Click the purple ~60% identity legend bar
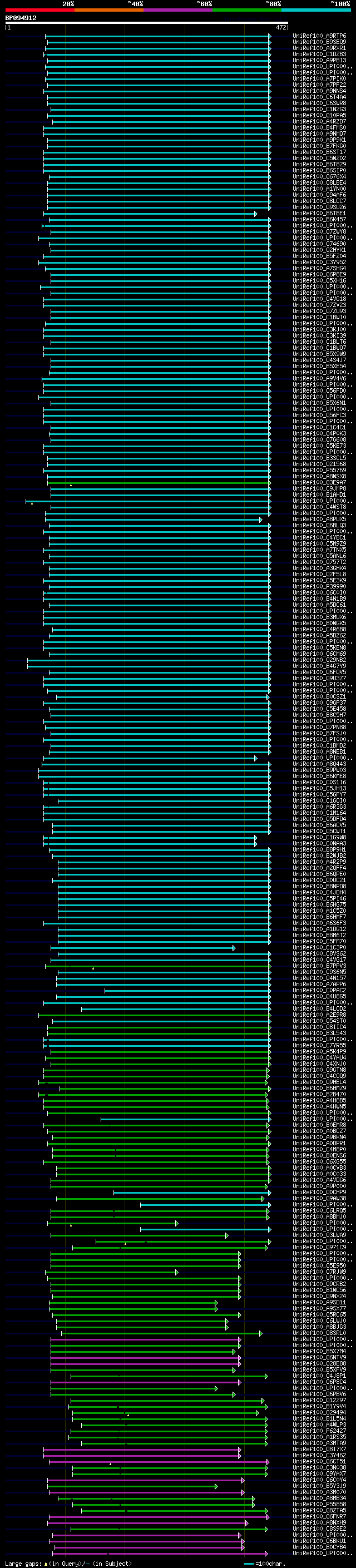The image size is (356, 1568). tap(179, 11)
